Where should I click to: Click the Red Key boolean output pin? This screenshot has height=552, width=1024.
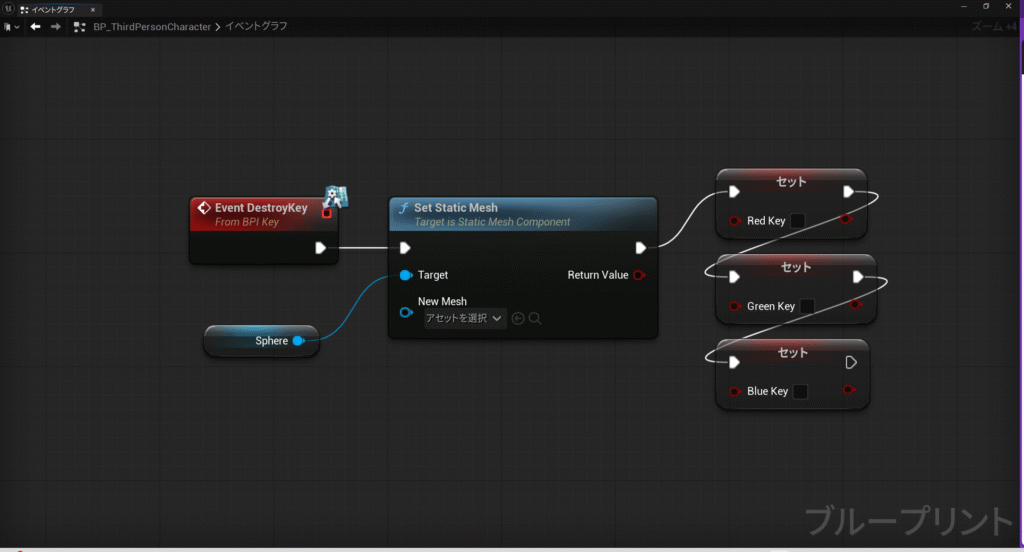pos(846,219)
